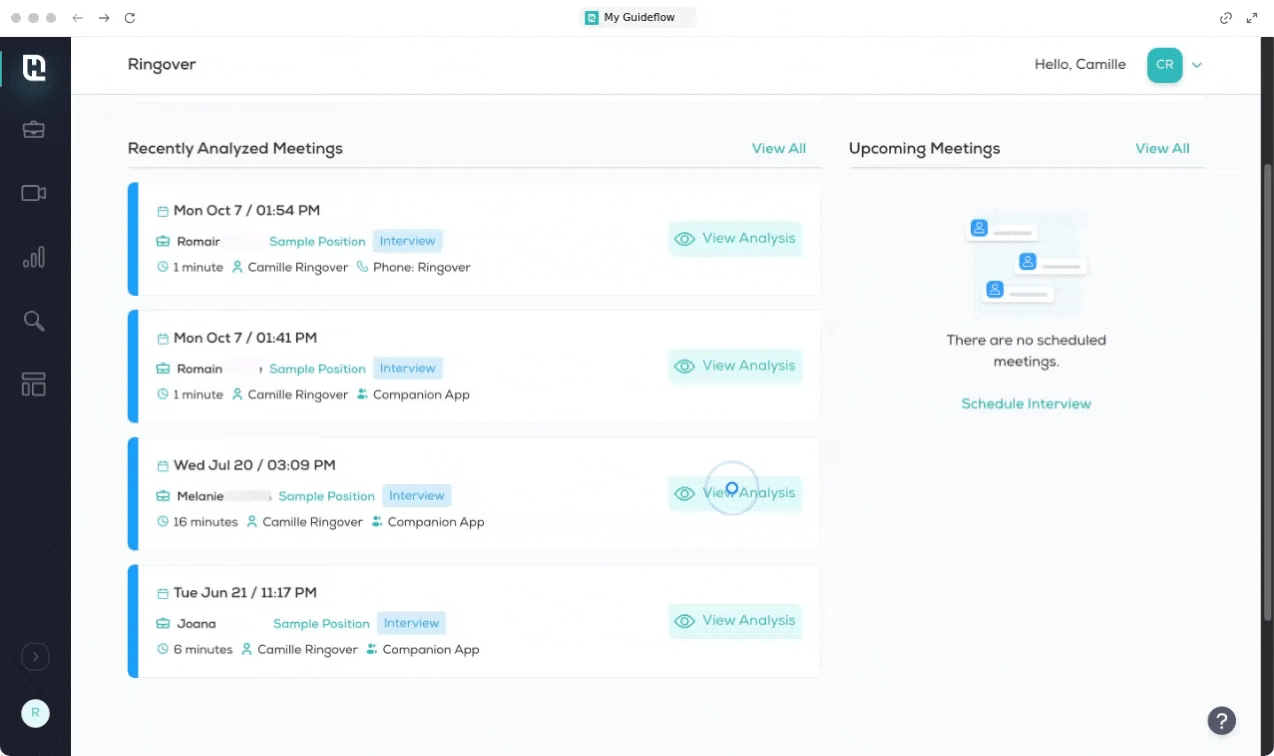View Analysis for Mon Oct 7 01:54 PM meeting
Image resolution: width=1274 pixels, height=756 pixels.
point(735,239)
